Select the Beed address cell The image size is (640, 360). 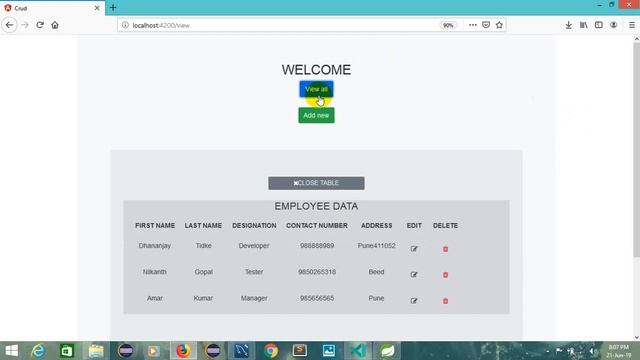(376, 272)
